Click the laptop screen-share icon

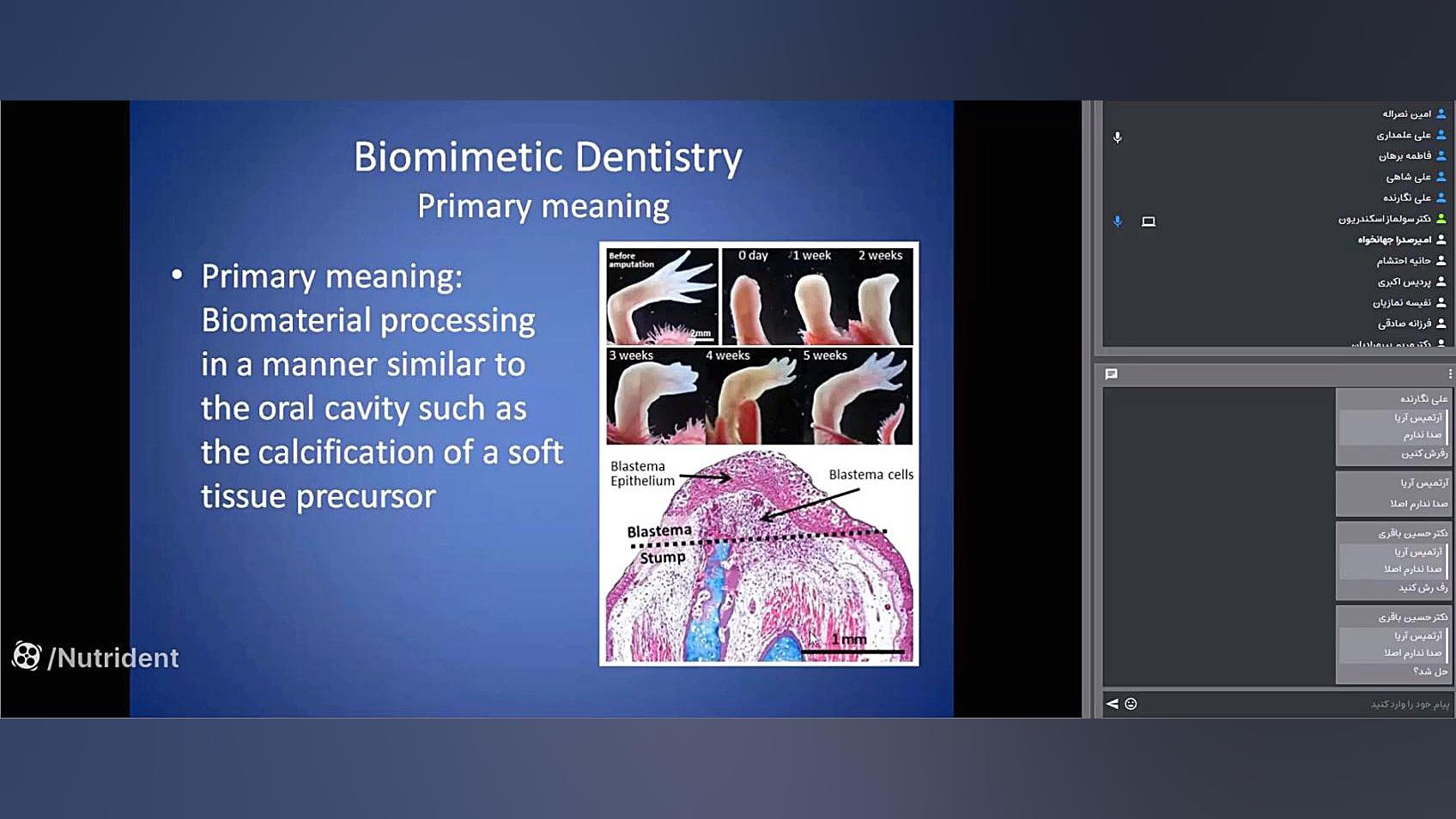point(1148,221)
